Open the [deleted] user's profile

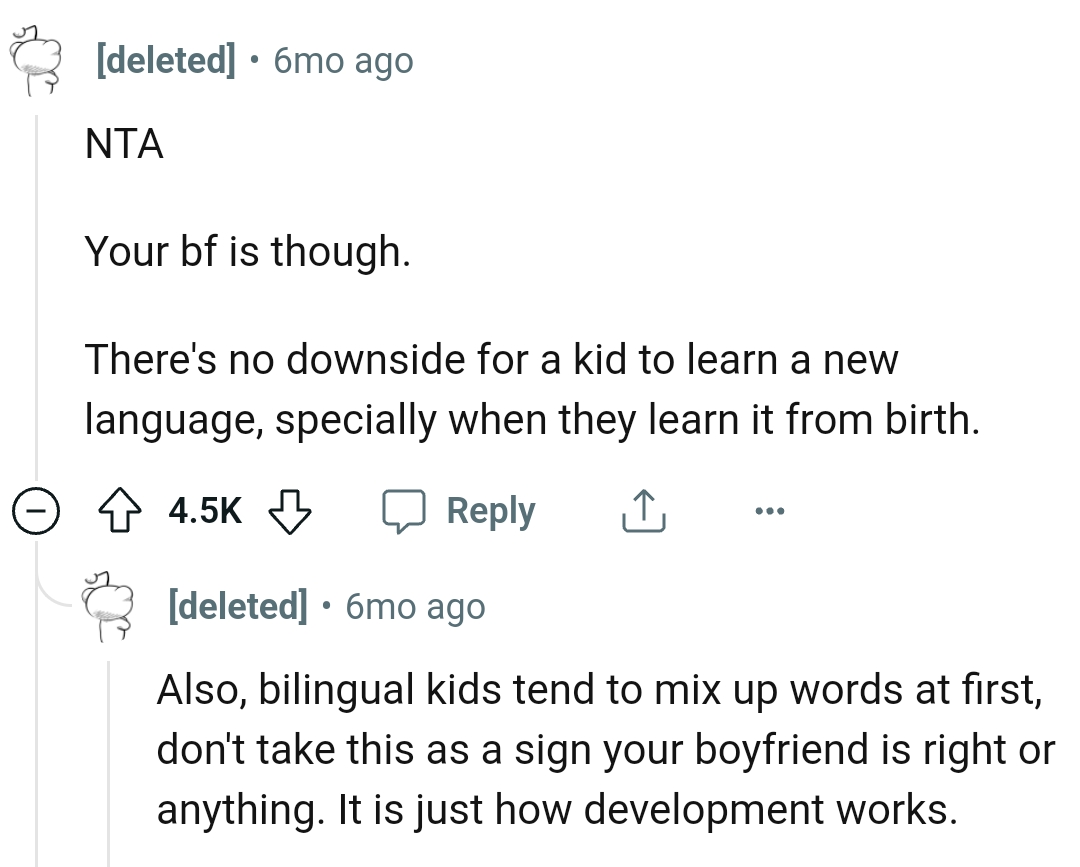[163, 60]
